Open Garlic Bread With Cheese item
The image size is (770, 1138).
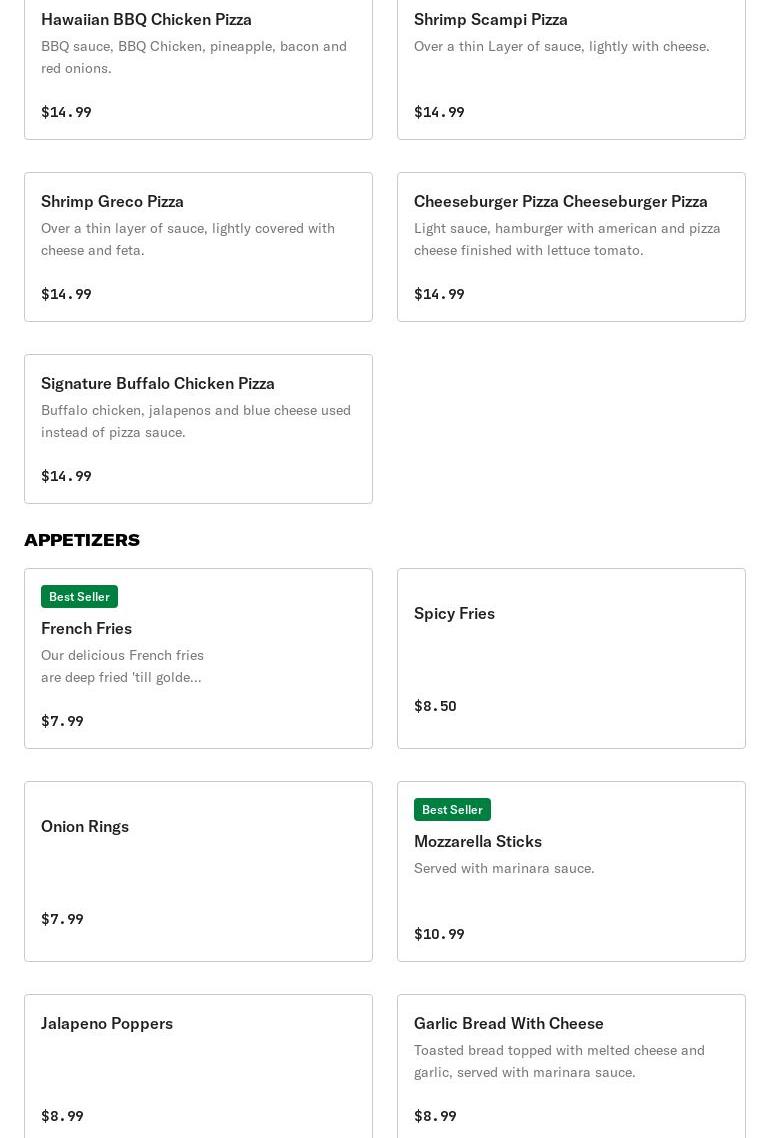[x=571, y=1067]
